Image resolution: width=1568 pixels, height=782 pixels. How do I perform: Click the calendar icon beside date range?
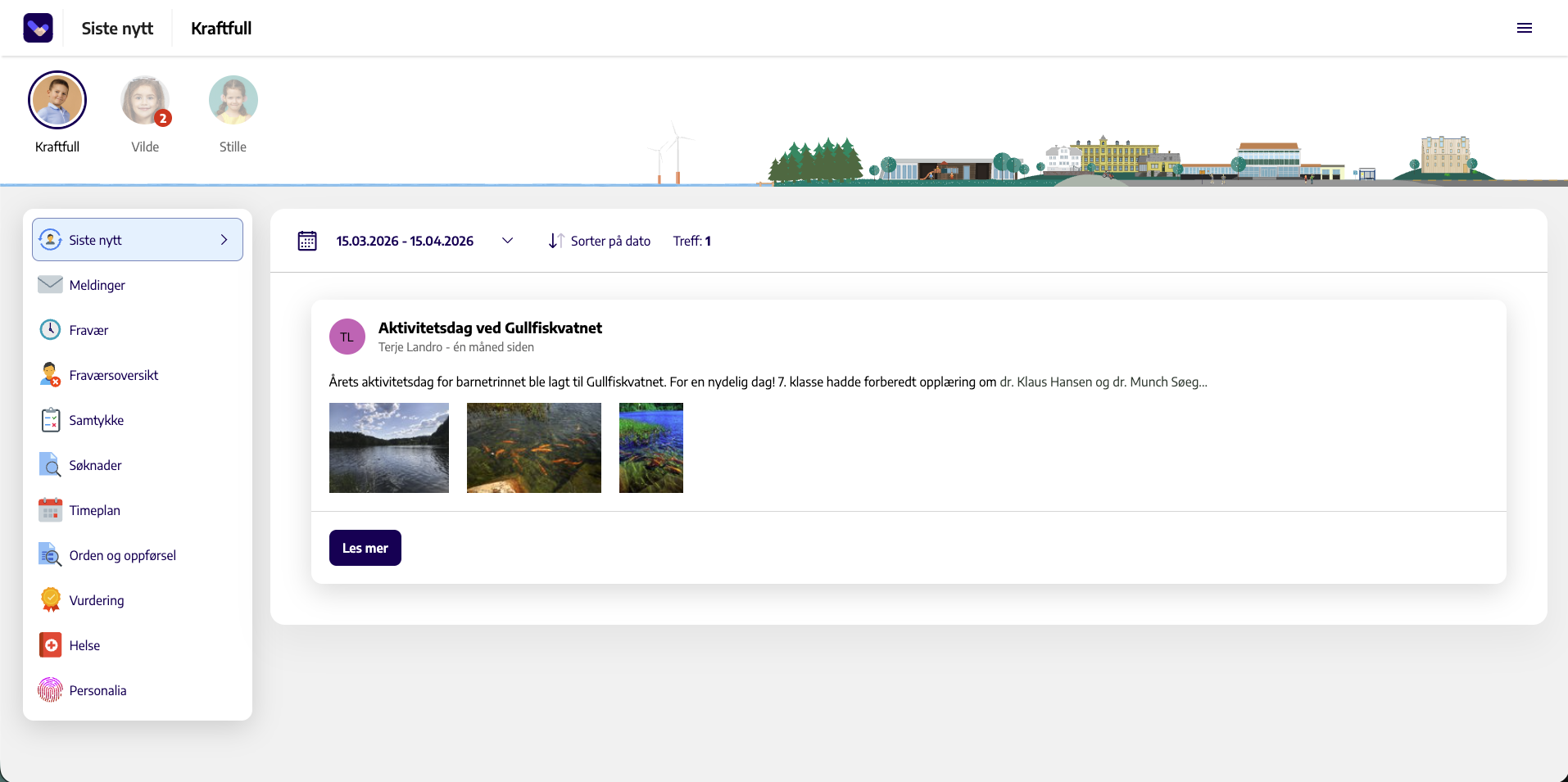coord(307,241)
